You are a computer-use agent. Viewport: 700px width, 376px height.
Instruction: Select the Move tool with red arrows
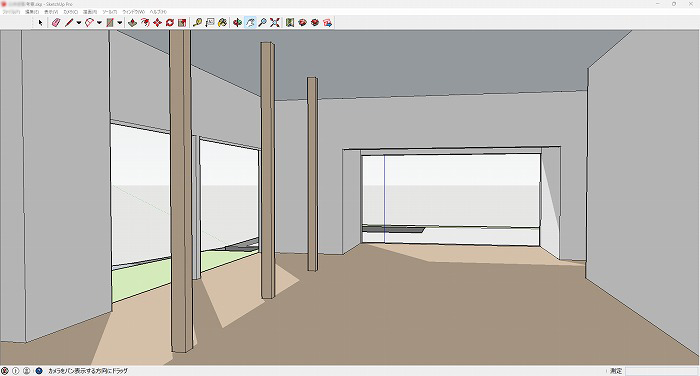click(x=157, y=22)
